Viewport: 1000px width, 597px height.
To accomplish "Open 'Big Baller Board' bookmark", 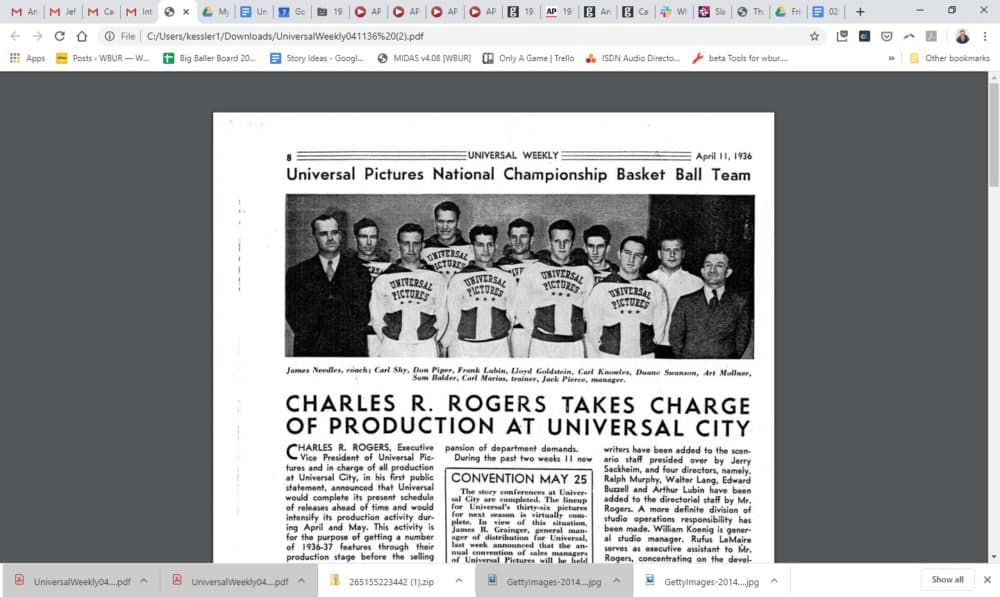I will [209, 58].
